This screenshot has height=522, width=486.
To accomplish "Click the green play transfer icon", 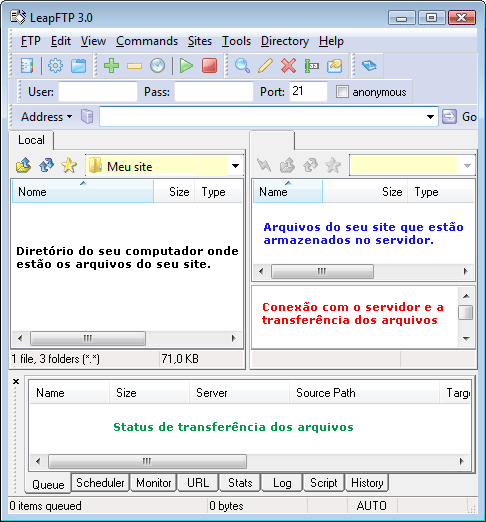I will [186, 65].
